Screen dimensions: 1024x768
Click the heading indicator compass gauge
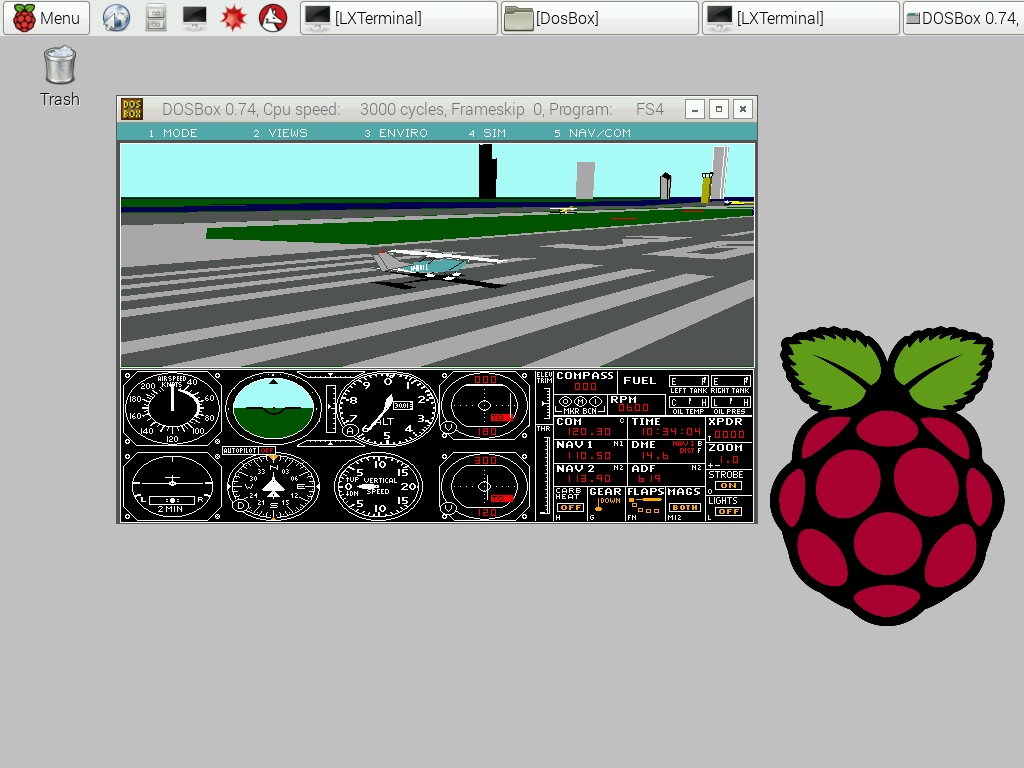[x=273, y=487]
